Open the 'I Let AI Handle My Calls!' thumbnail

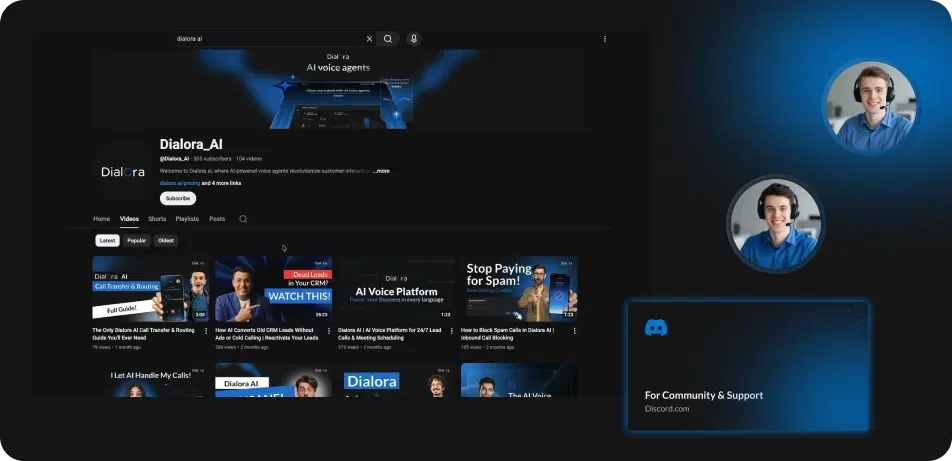[x=151, y=380]
